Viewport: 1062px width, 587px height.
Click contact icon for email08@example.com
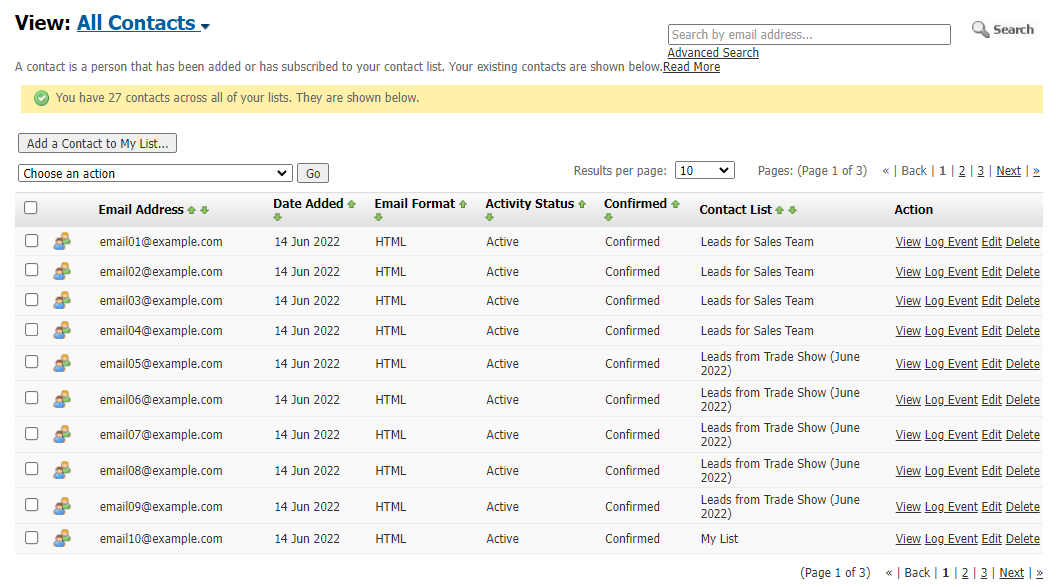[62, 471]
